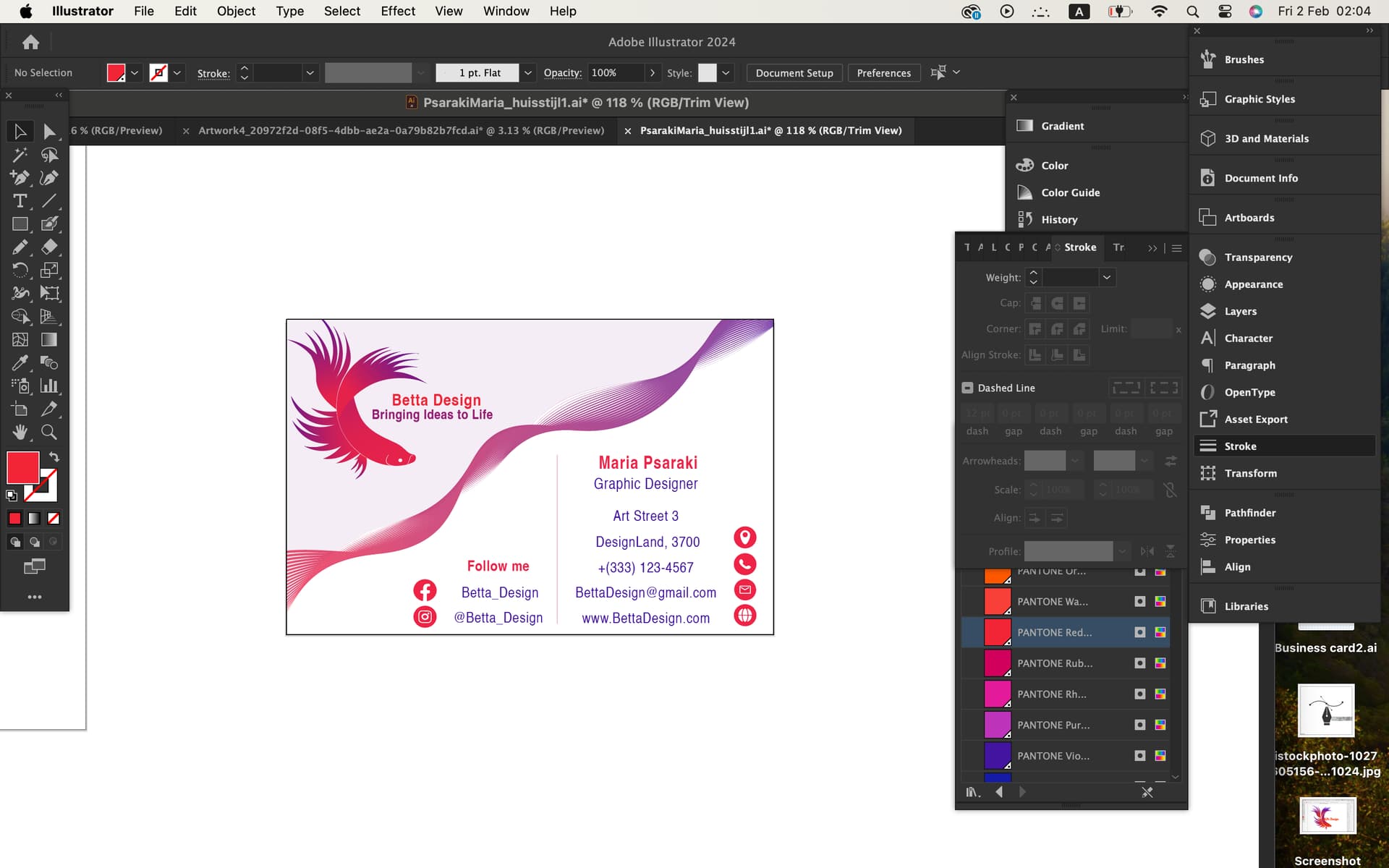This screenshot has width=1389, height=868.
Task: Set fill mode to Color
Action: point(14,519)
